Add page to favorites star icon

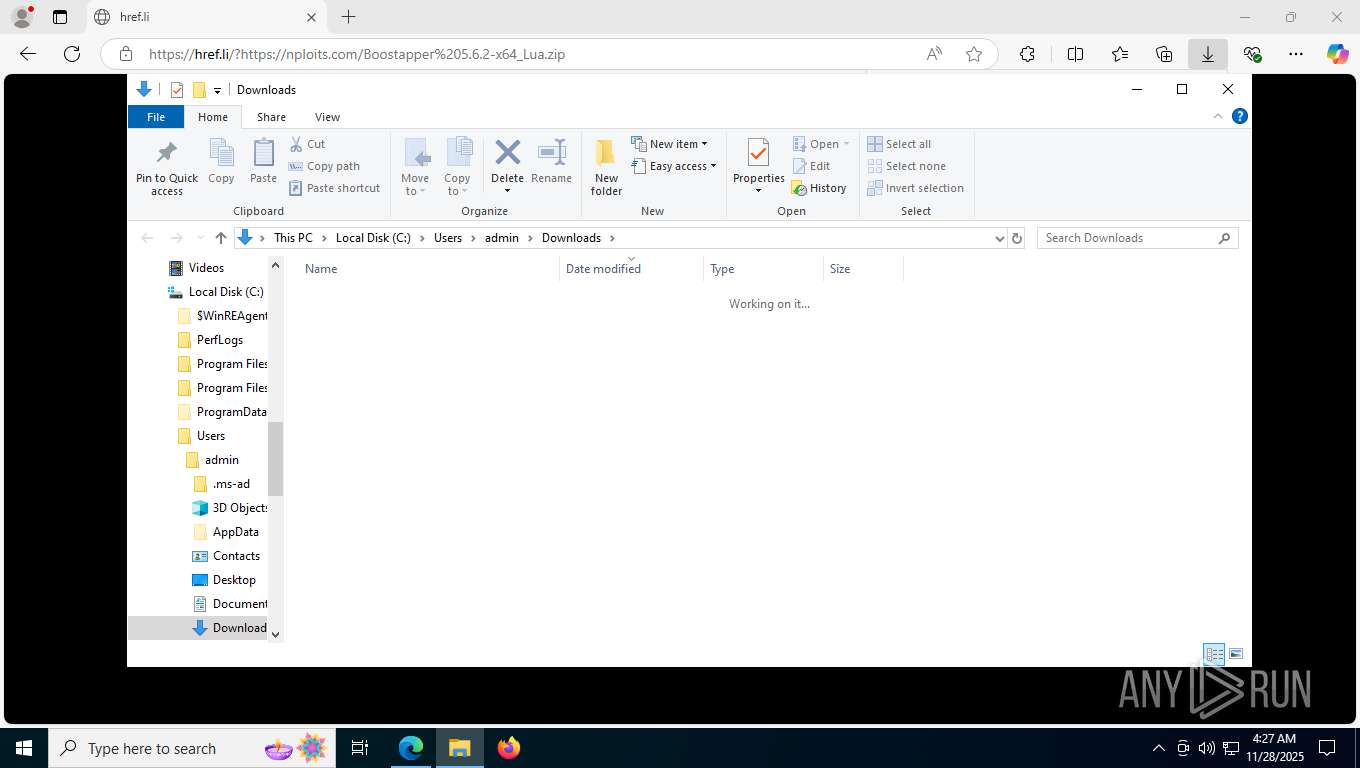974,54
